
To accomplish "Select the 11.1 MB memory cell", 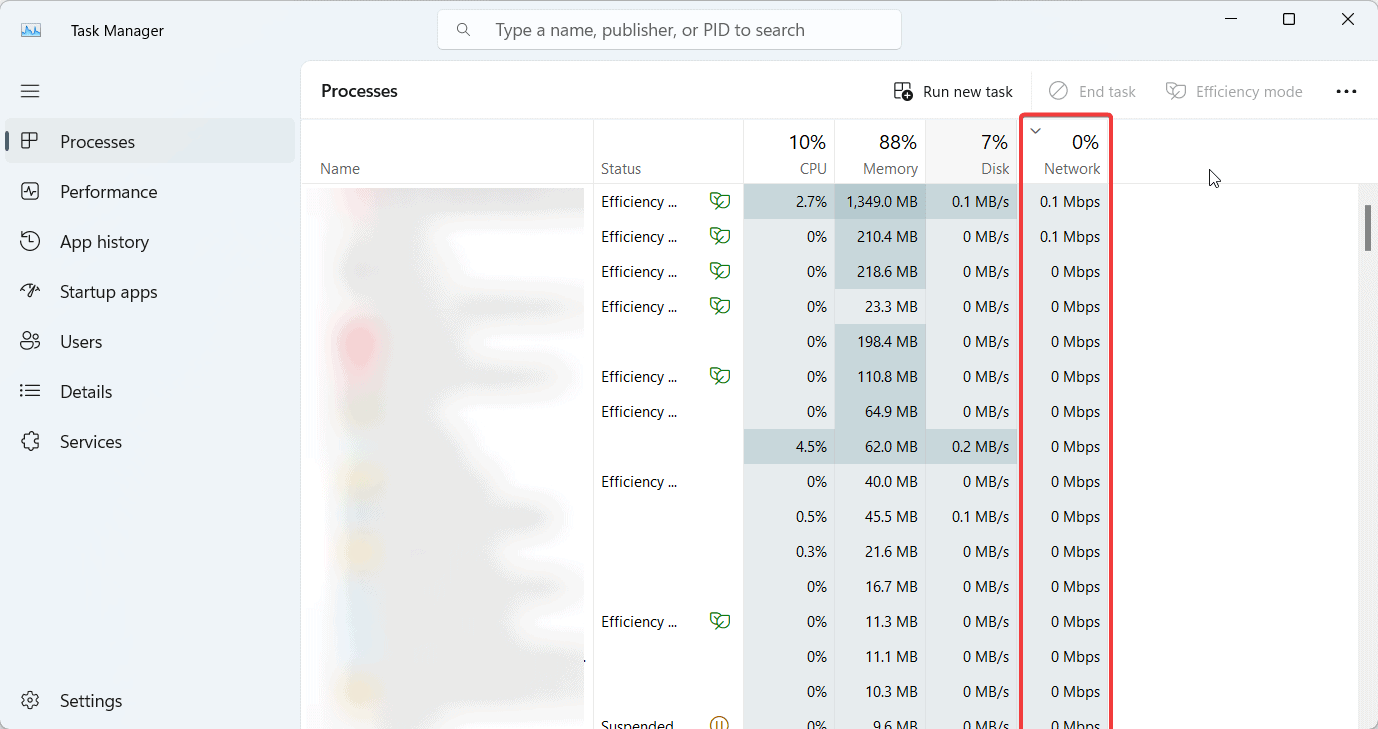I will (x=880, y=657).
